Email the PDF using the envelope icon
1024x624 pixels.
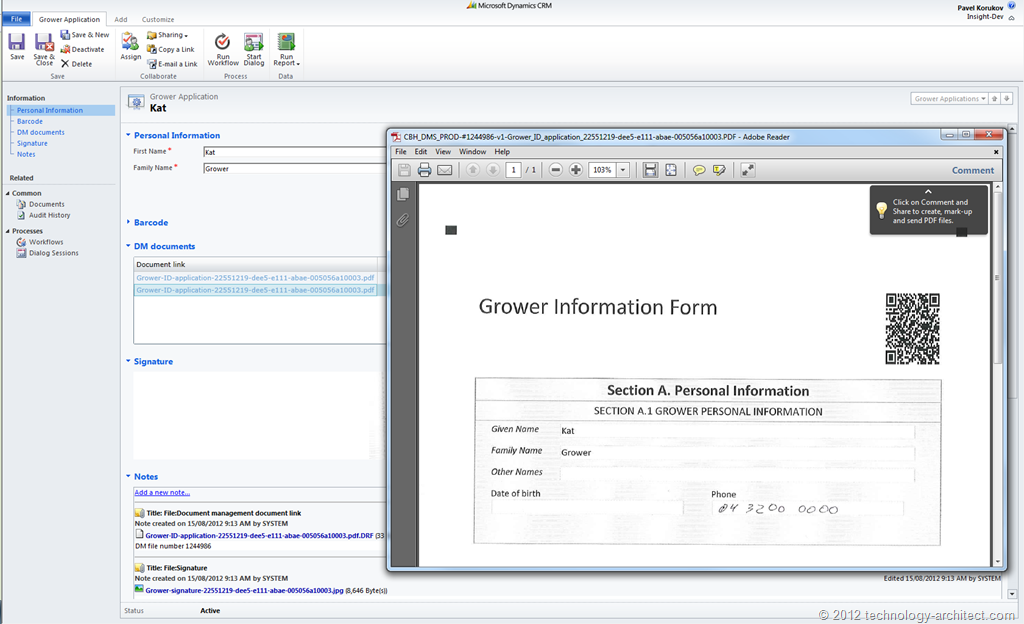(x=443, y=170)
